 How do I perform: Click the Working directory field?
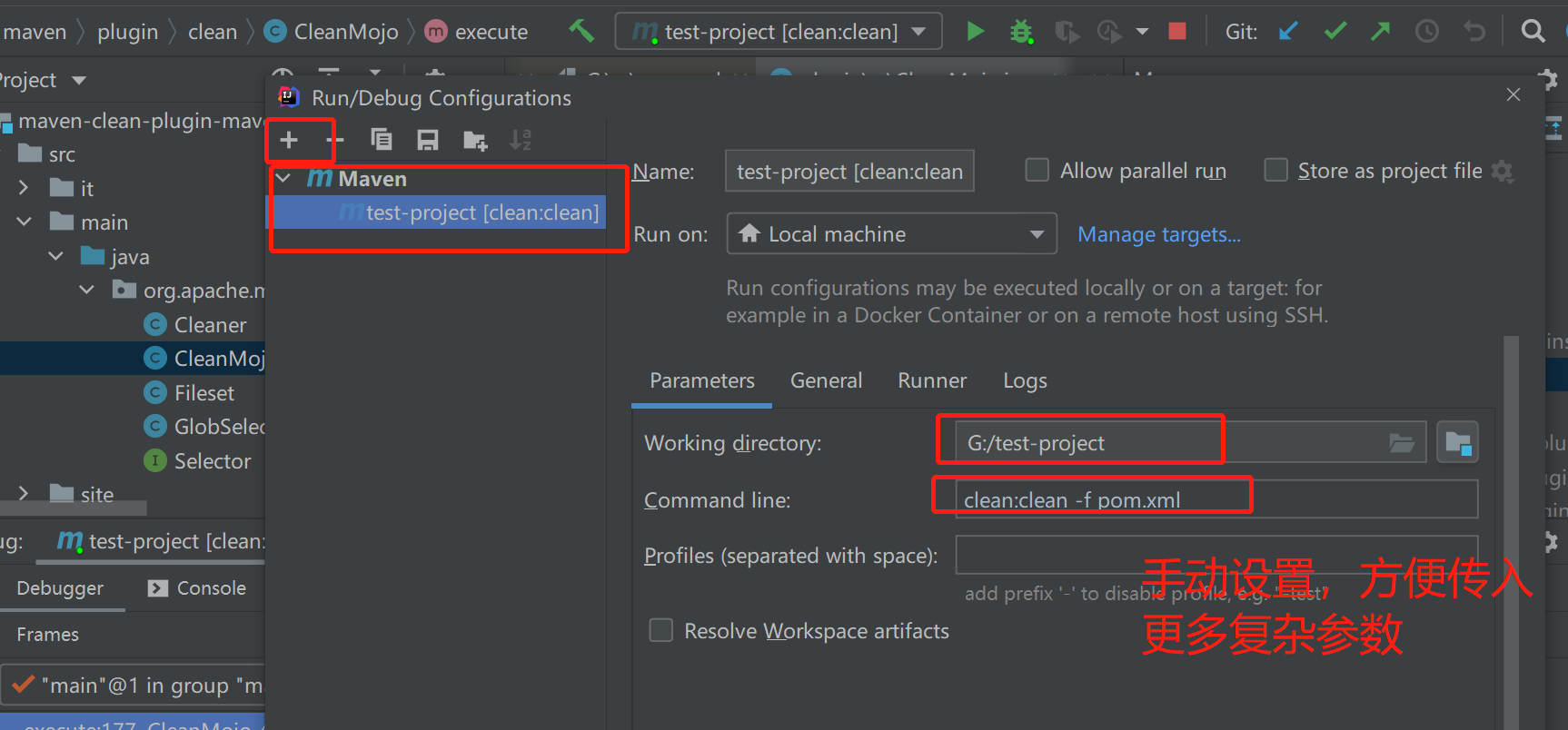(1191, 443)
